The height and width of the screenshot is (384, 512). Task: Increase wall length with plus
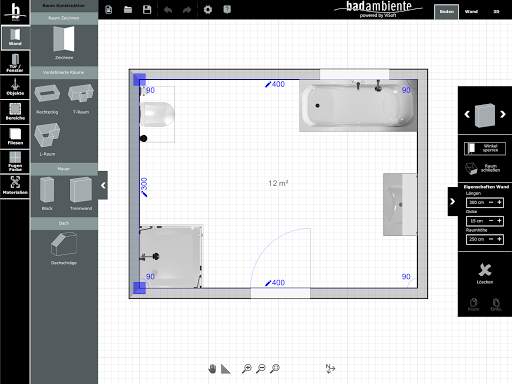(499, 202)
